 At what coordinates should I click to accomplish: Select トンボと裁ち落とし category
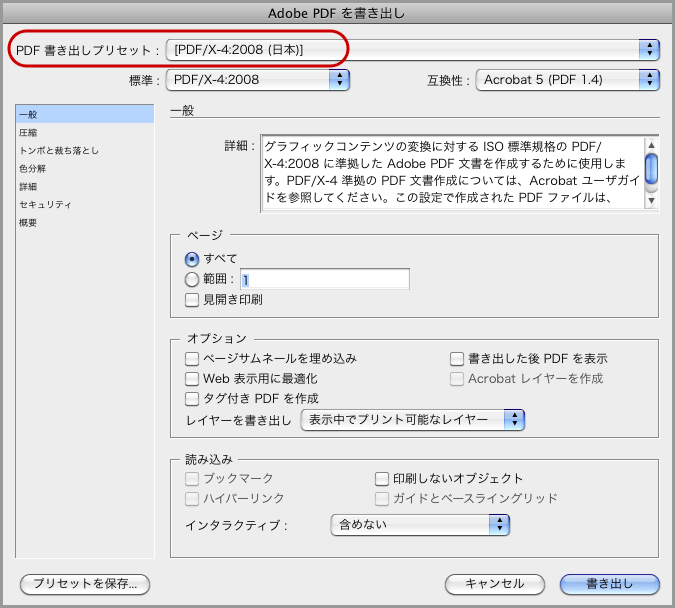coord(85,150)
